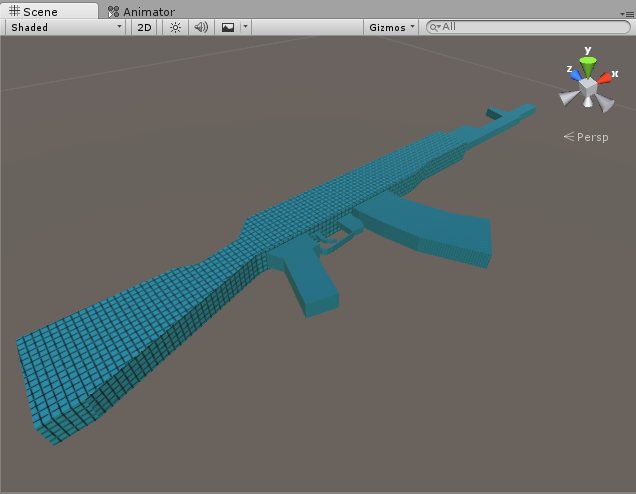Click the gizmo center cube
636x494 pixels.
pos(588,87)
